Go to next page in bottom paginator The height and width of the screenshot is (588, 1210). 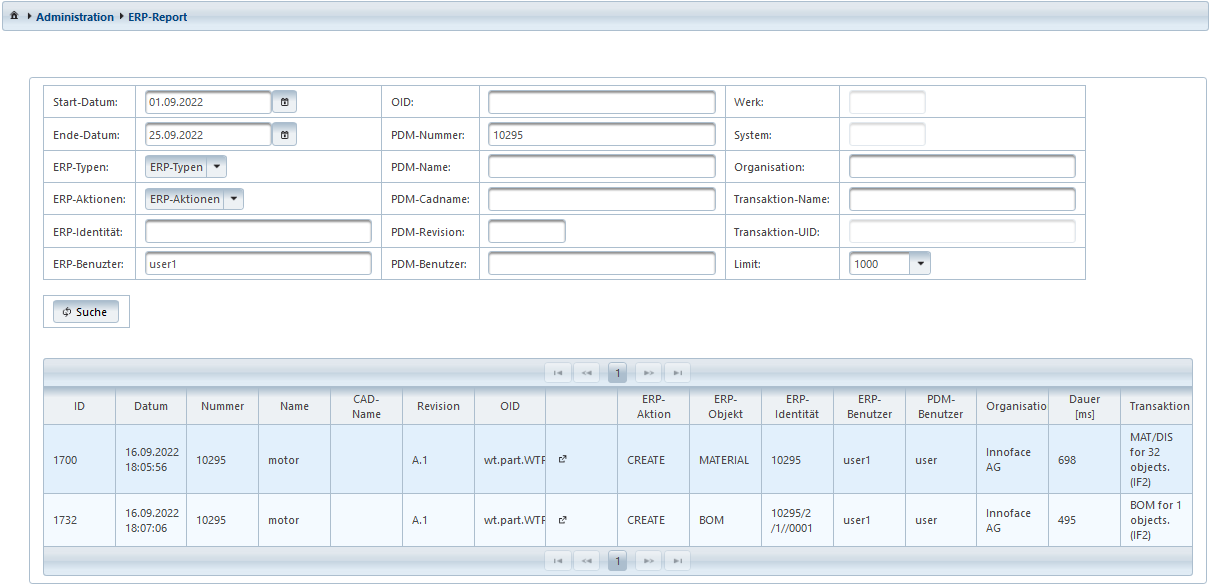pyautogui.click(x=648, y=562)
